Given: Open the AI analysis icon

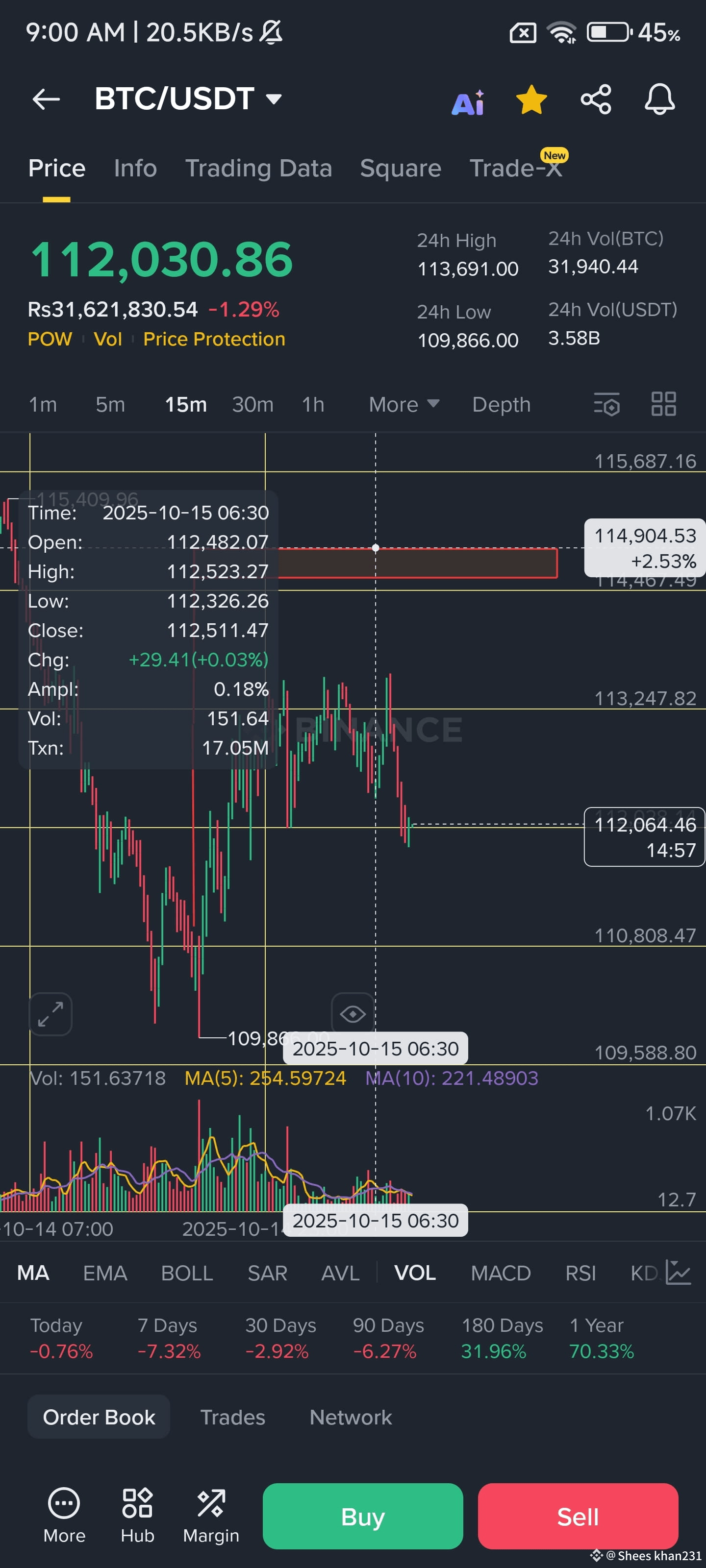Looking at the screenshot, I should coord(468,102).
